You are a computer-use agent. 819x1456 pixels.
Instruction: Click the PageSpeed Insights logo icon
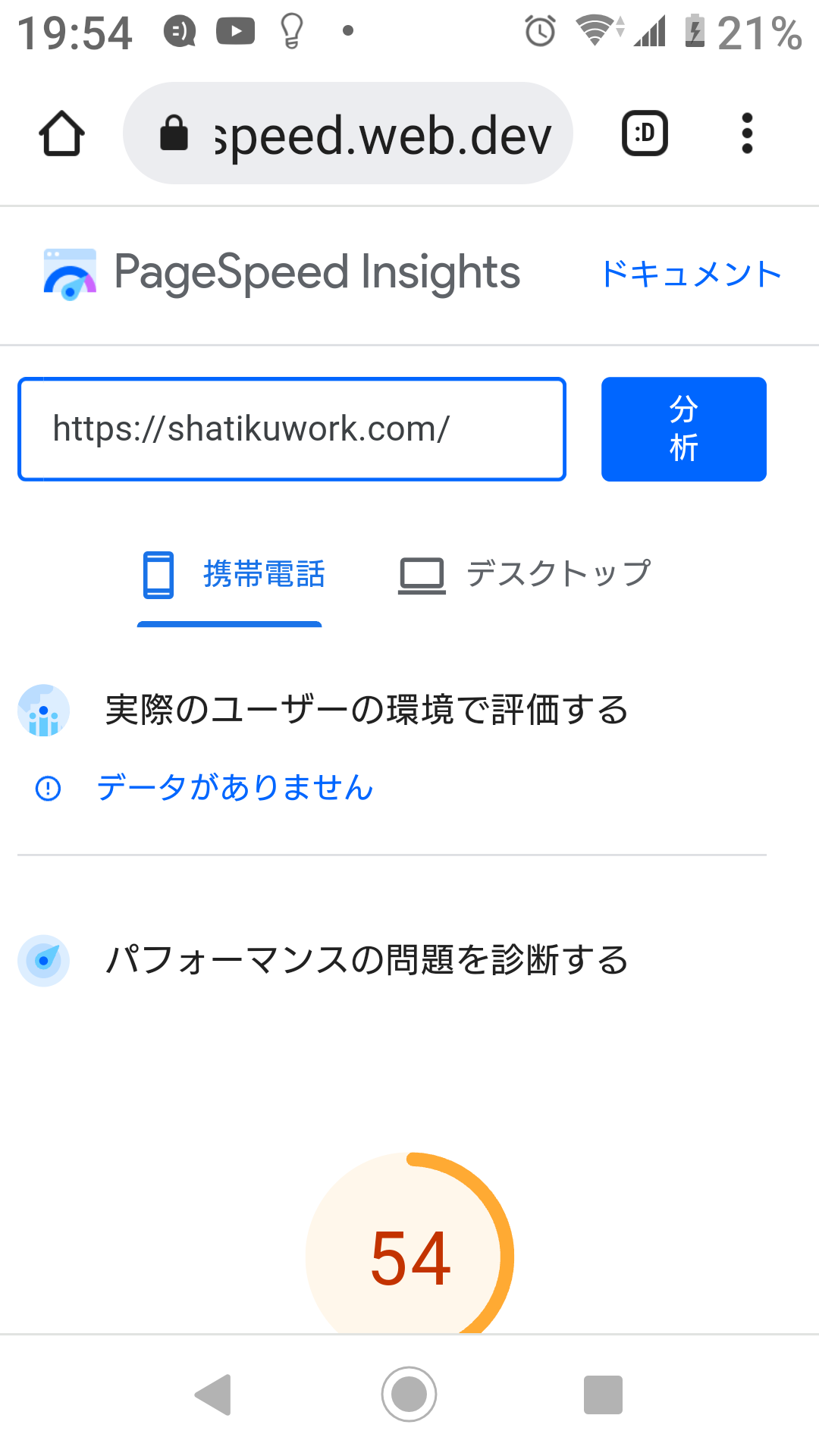[x=70, y=274]
